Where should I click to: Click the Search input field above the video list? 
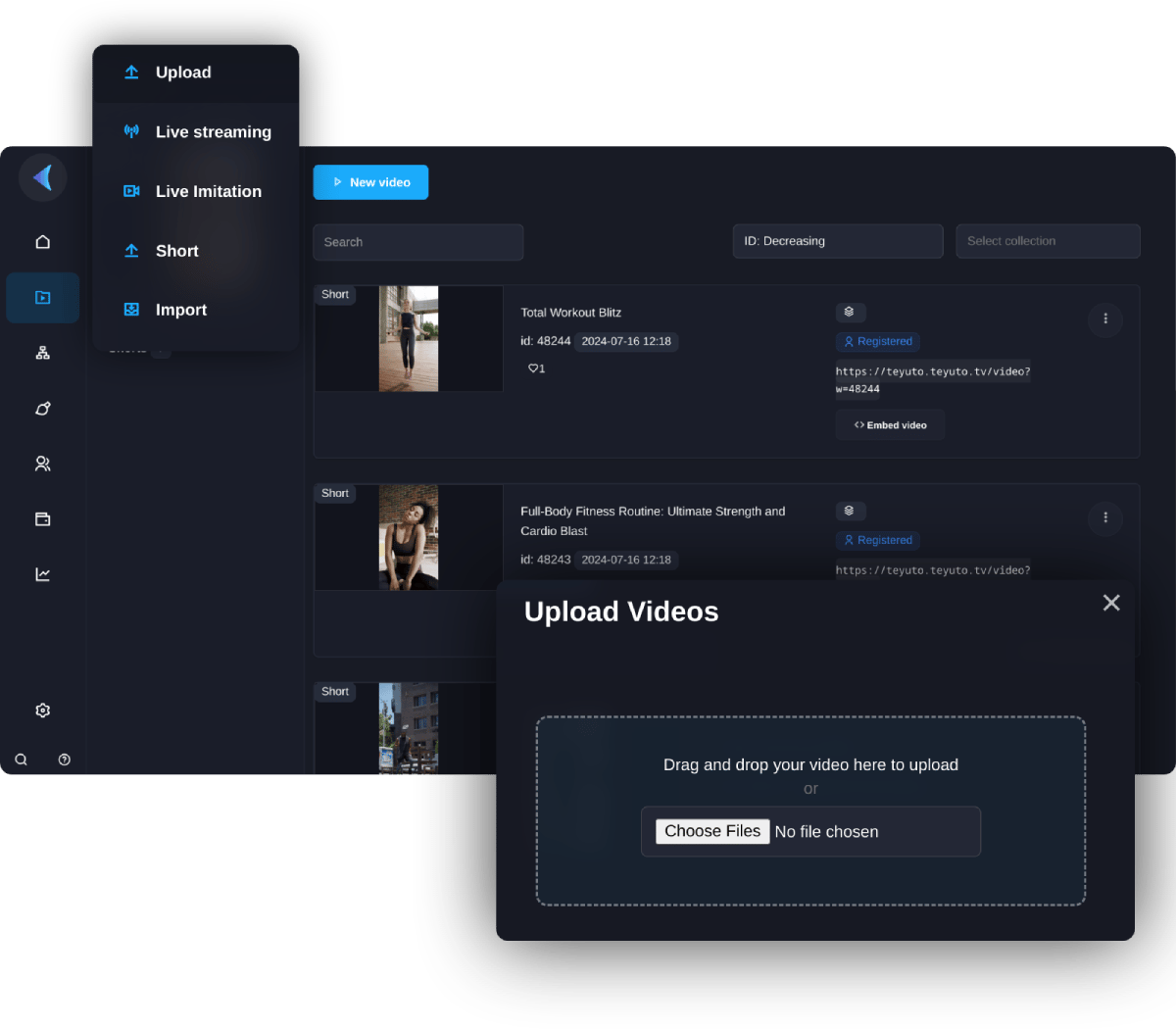pyautogui.click(x=418, y=242)
